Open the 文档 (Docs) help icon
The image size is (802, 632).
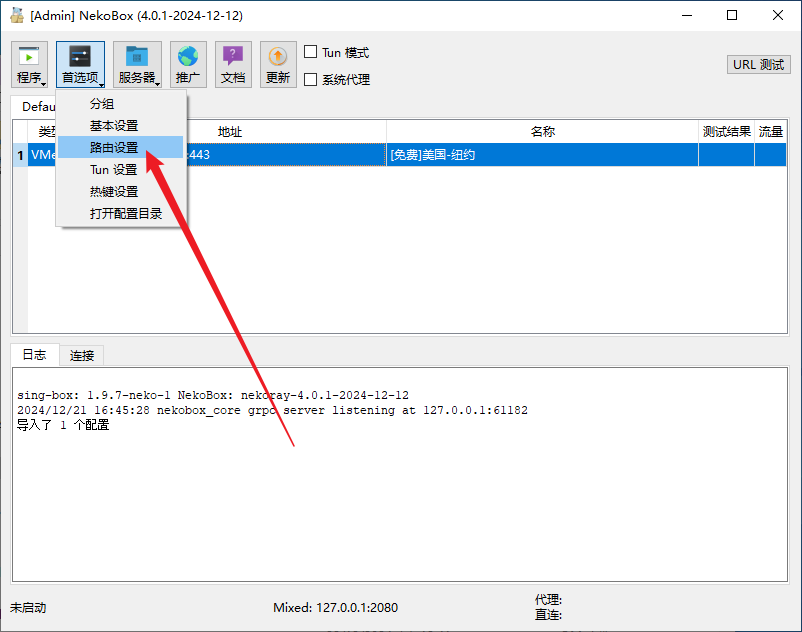tap(233, 64)
